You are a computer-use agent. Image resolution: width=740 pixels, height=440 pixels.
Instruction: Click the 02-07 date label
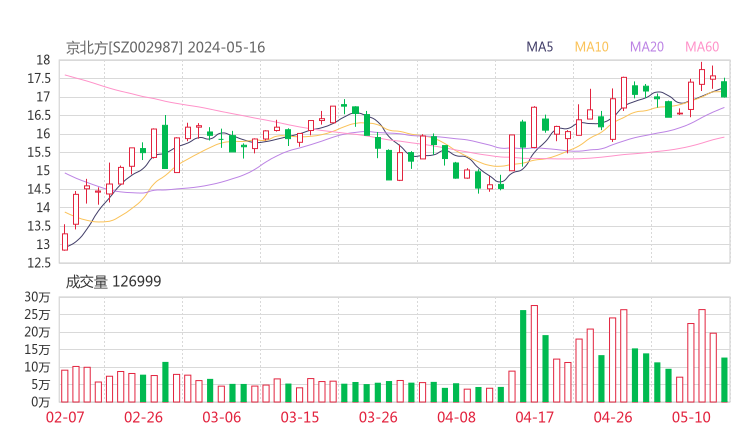click(x=65, y=417)
